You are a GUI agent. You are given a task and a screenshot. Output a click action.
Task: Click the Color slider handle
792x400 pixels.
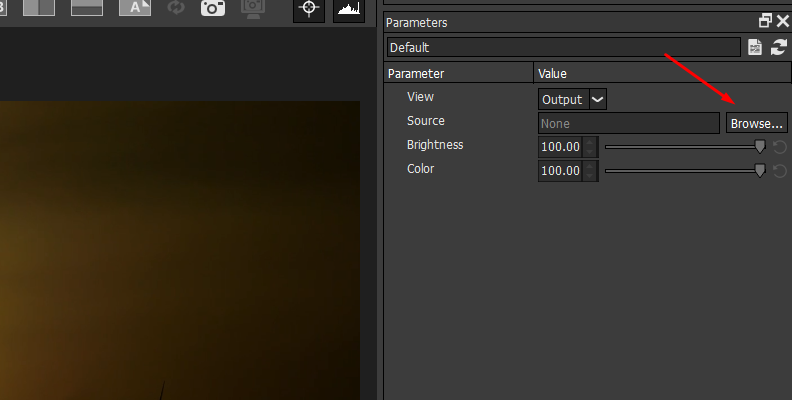click(x=760, y=170)
